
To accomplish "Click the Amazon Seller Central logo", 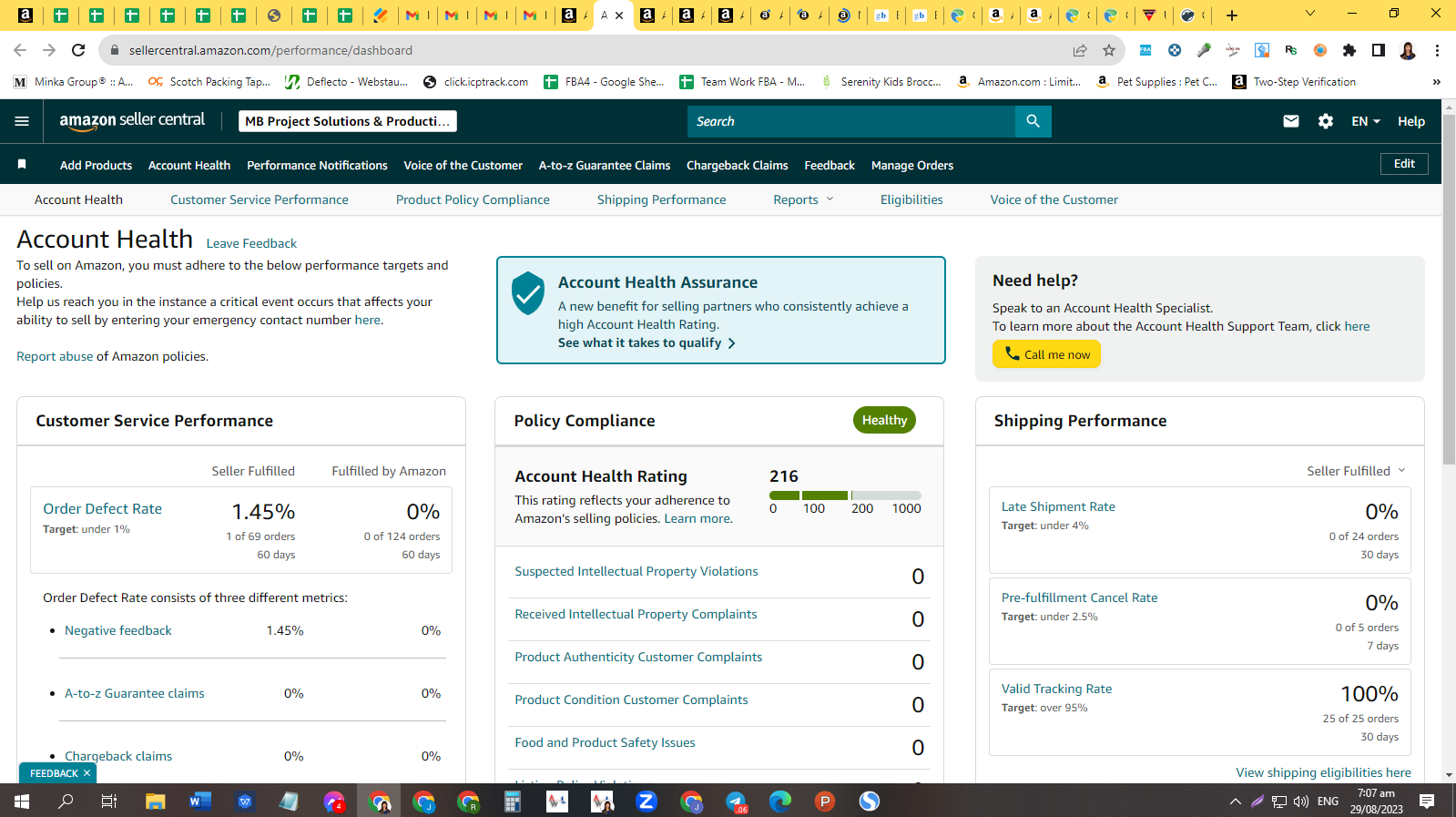I will pos(132,121).
